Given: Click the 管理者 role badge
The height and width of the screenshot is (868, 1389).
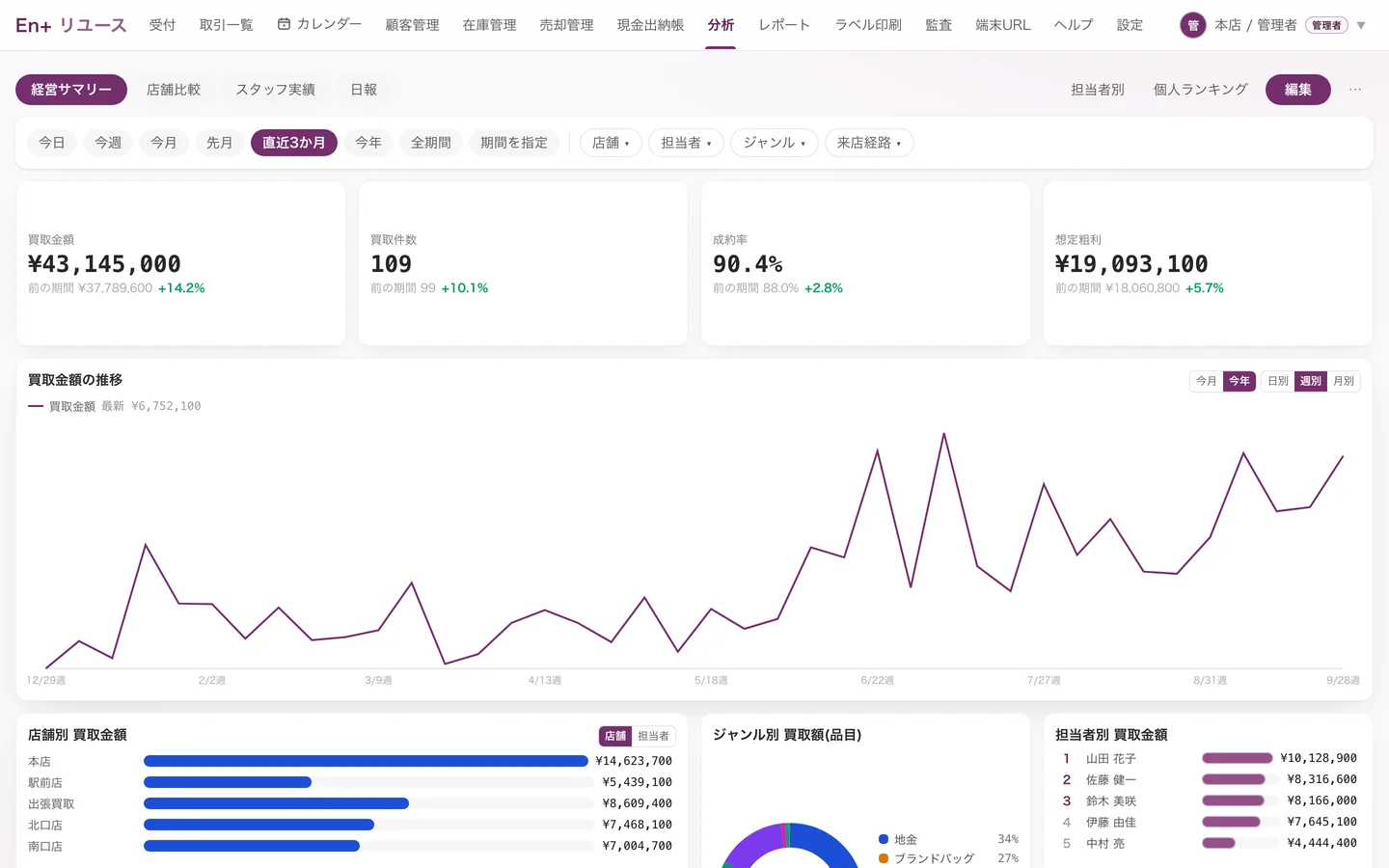Looking at the screenshot, I should tap(1326, 25).
